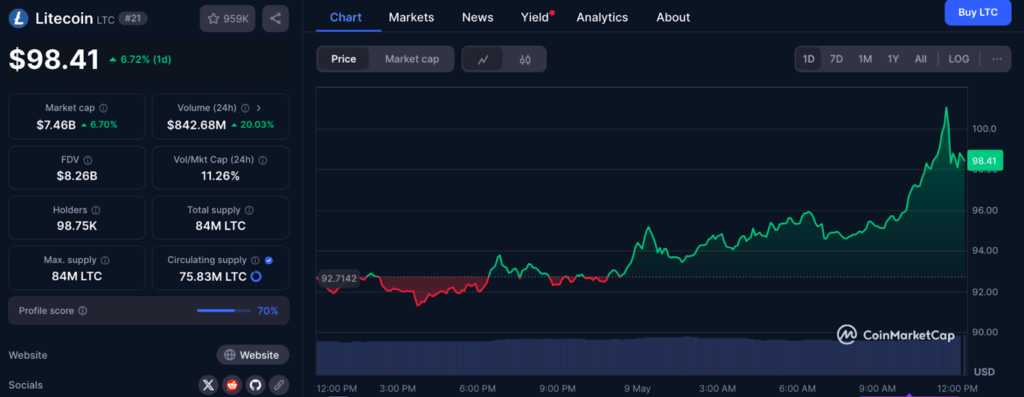This screenshot has height=397, width=1024.
Task: Switch to the Yield tab
Action: coord(536,18)
